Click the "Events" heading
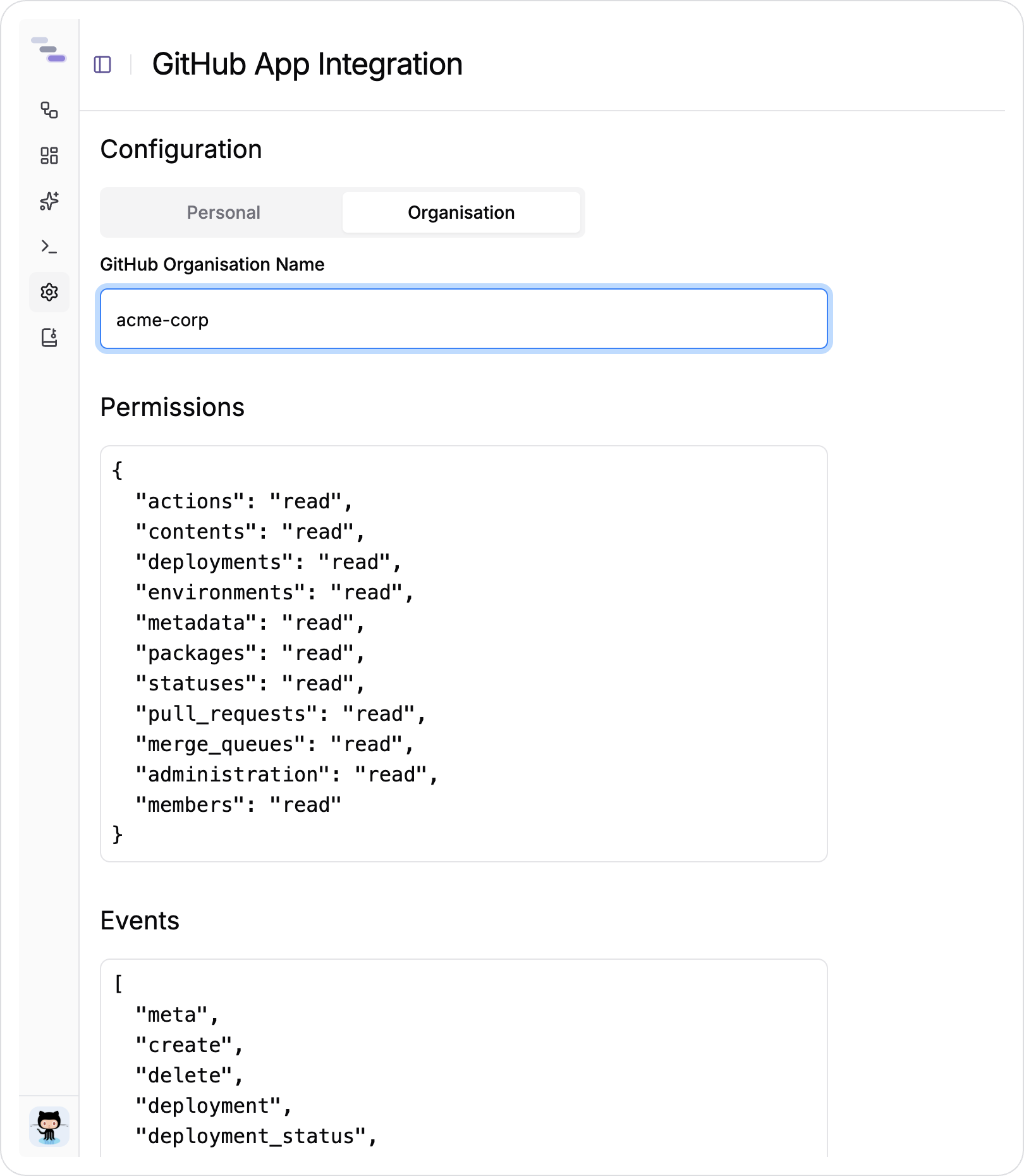1024x1176 pixels. pos(140,921)
